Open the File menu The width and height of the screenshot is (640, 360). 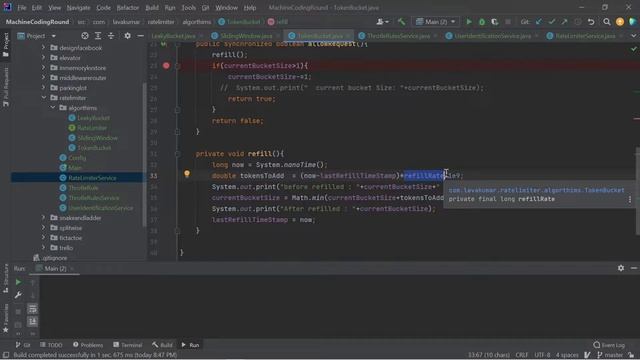[x=22, y=8]
